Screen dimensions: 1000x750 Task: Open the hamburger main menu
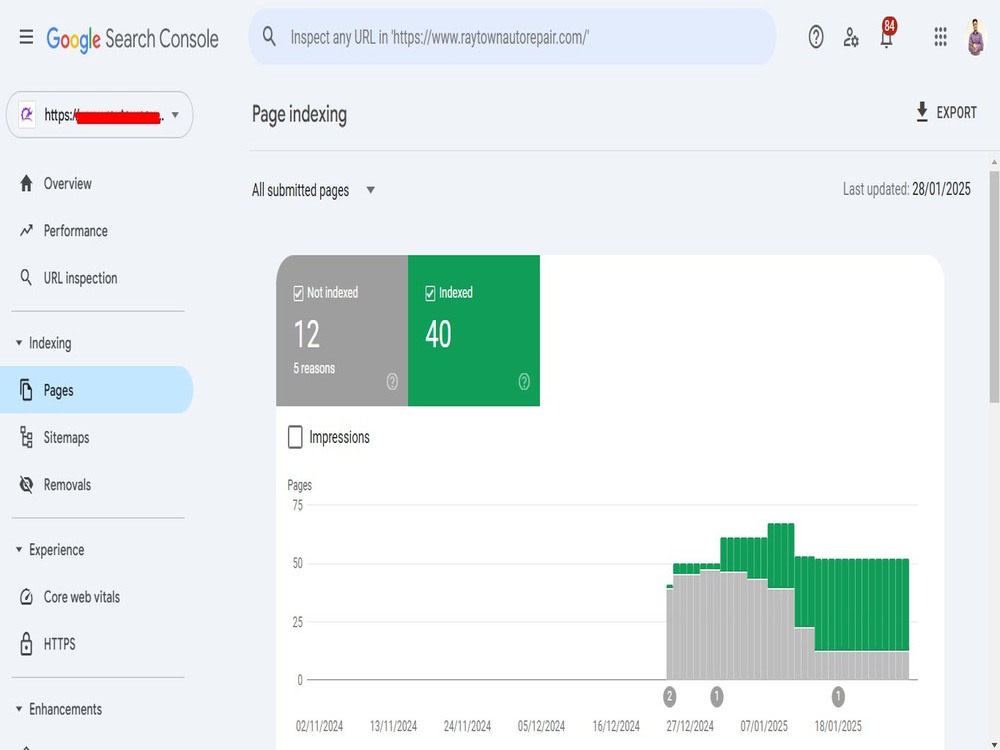point(26,37)
